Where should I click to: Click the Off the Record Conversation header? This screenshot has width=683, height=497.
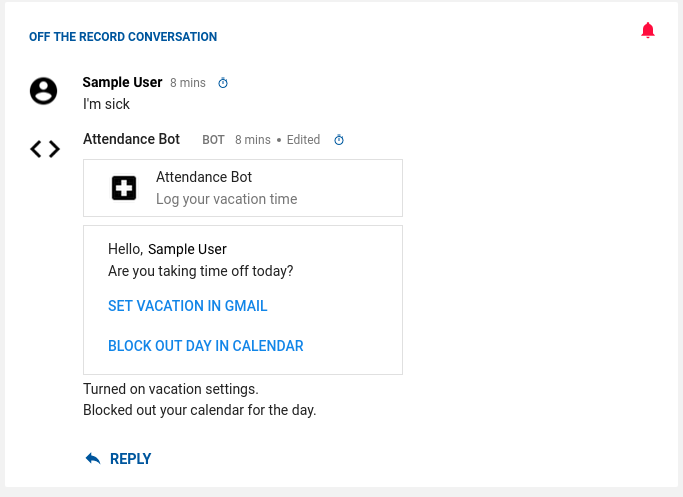point(123,37)
